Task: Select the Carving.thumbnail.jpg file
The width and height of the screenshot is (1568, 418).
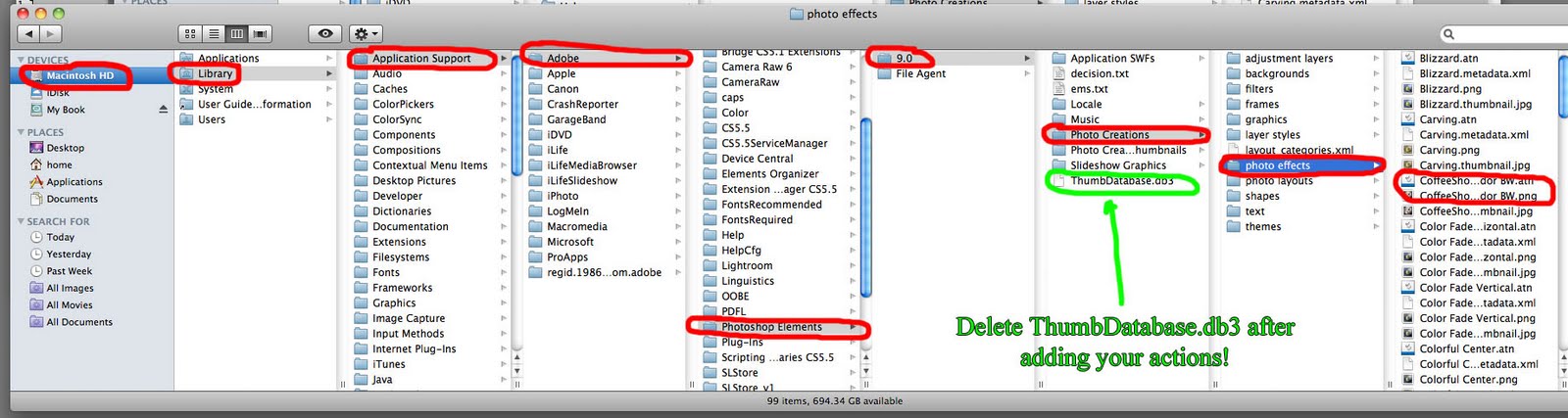Action: coord(1474,165)
